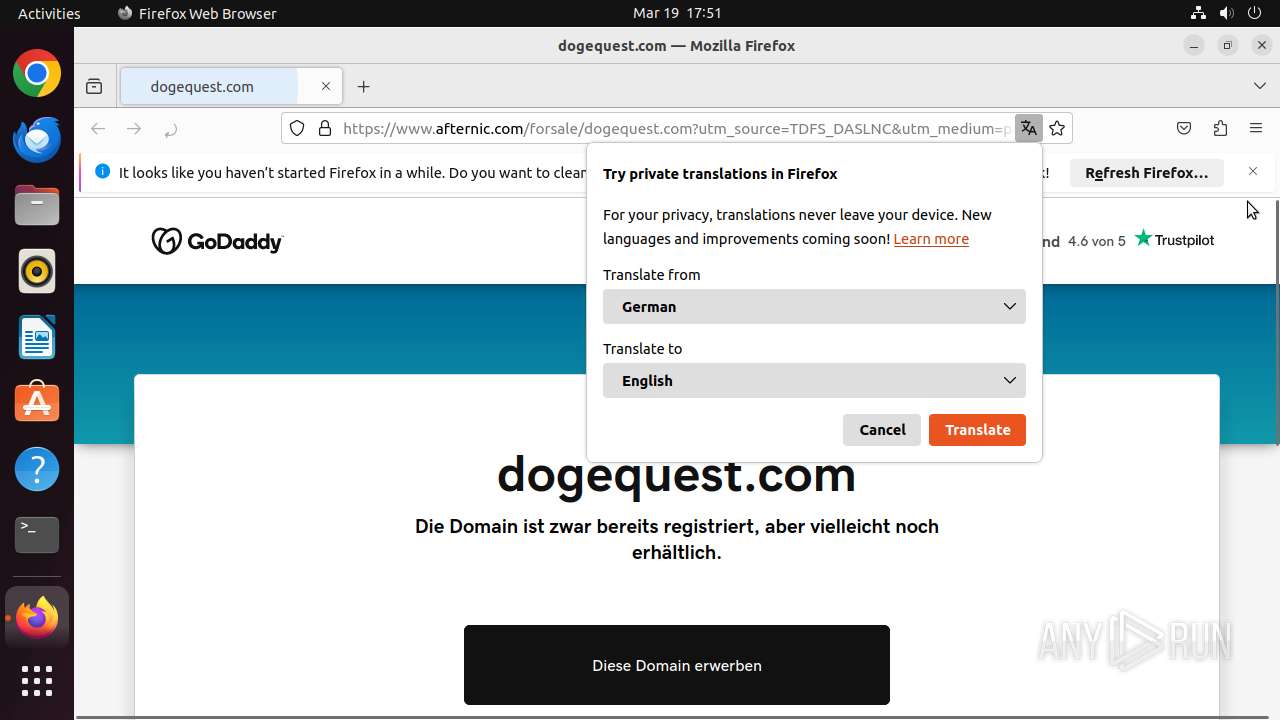Click the Translate to label
This screenshot has height=720, width=1280.
click(x=642, y=349)
